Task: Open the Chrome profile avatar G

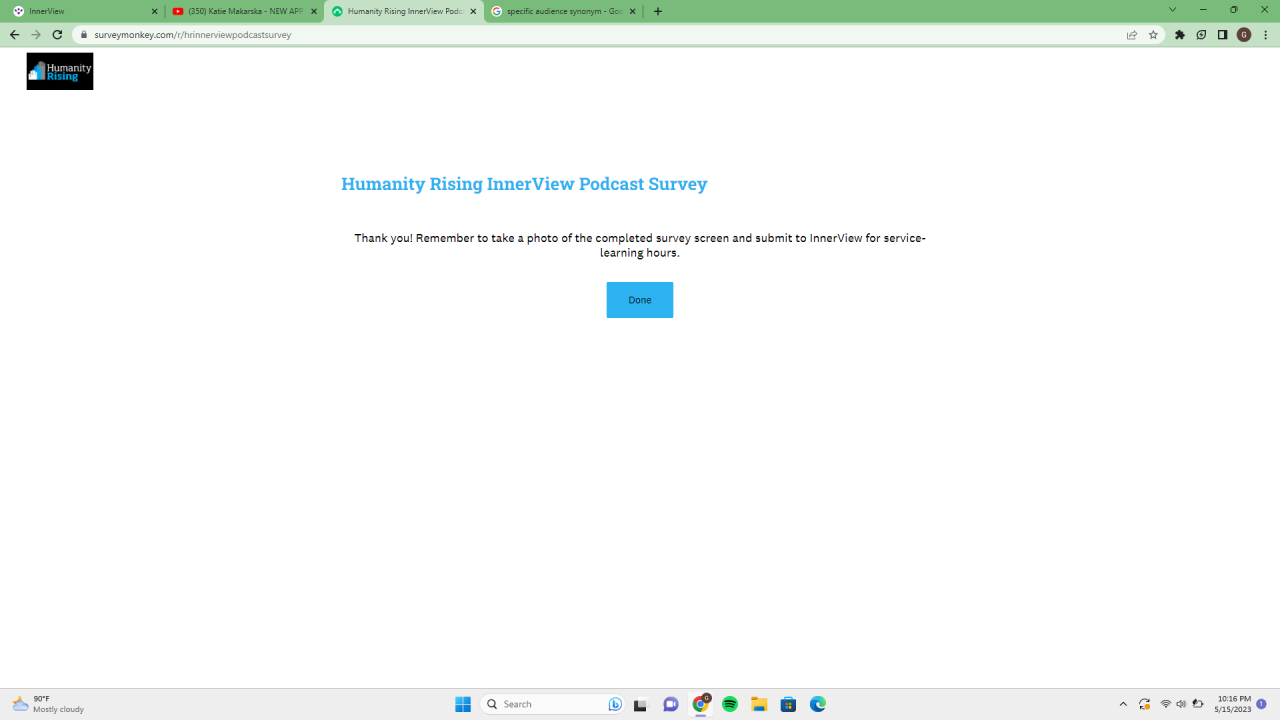Action: 1244,34
